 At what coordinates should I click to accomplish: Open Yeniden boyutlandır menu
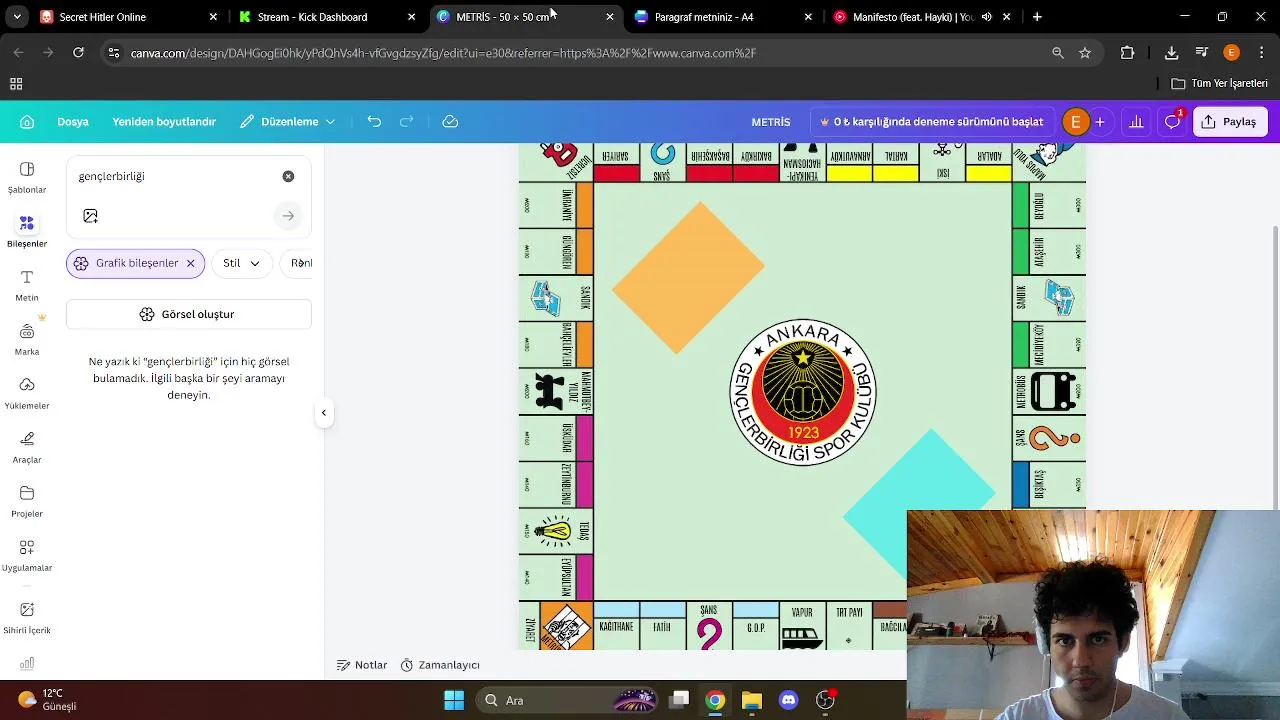click(164, 122)
